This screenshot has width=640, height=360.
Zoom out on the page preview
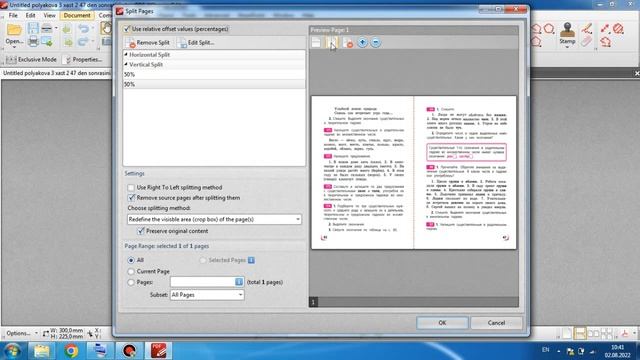376,42
